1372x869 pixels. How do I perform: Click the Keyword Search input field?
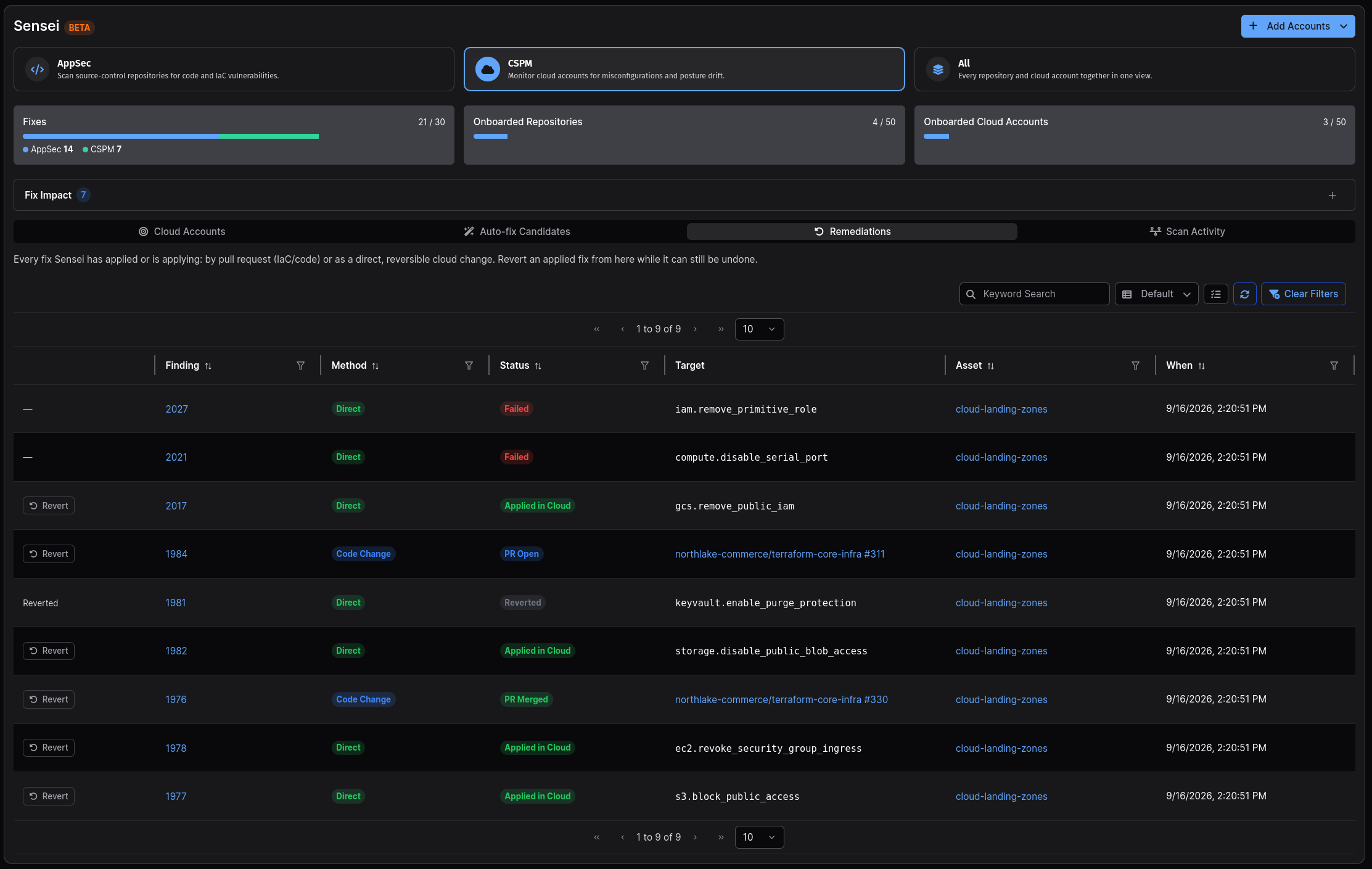pyautogui.click(x=1034, y=294)
